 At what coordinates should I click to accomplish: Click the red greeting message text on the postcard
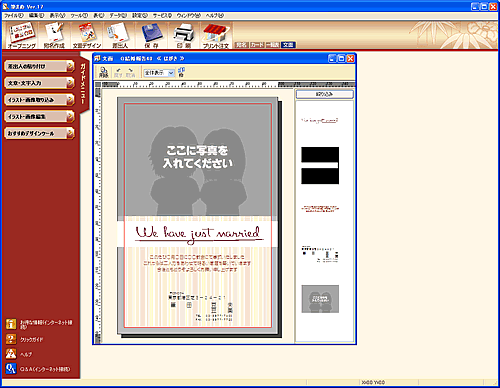click(197, 263)
